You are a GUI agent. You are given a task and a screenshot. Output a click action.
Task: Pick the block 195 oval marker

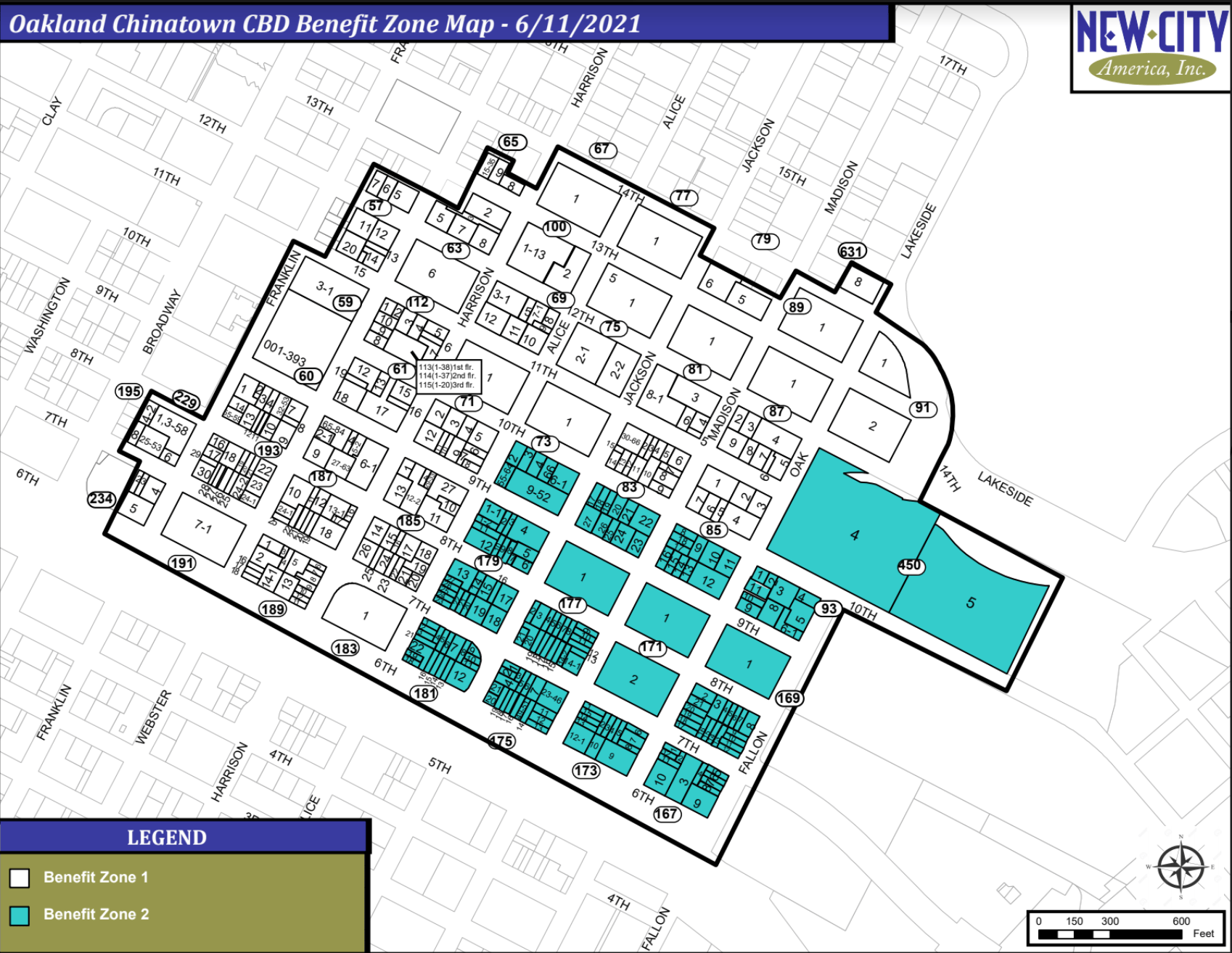[129, 392]
